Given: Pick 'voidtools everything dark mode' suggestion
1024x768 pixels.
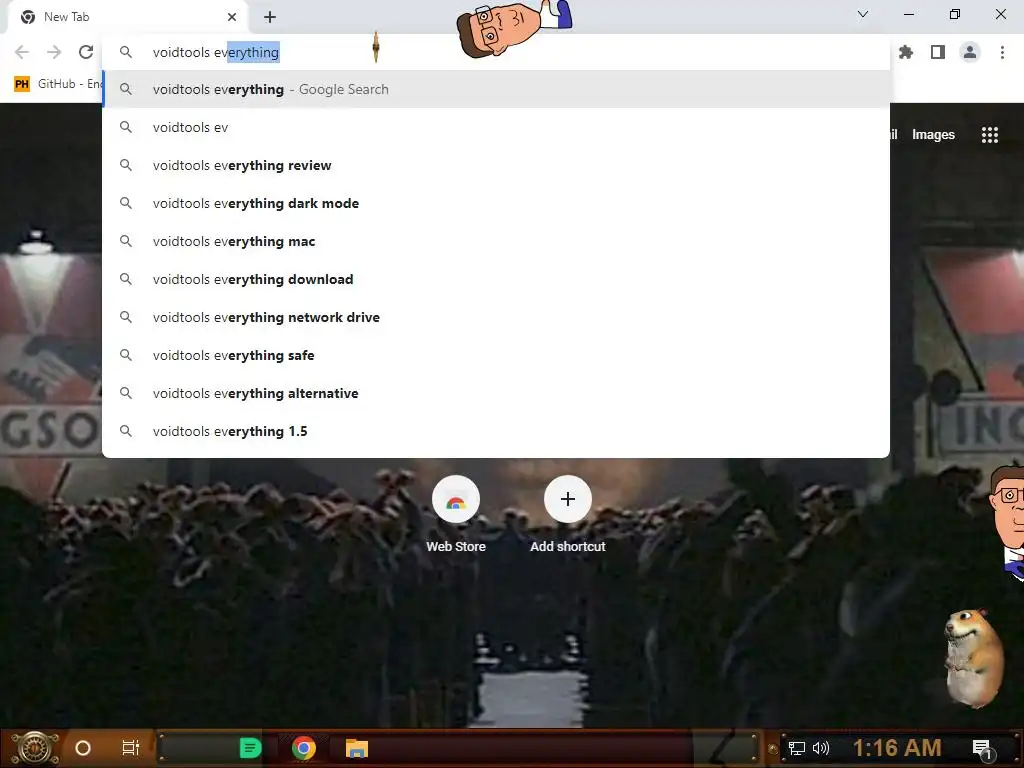Looking at the screenshot, I should click(496, 203).
